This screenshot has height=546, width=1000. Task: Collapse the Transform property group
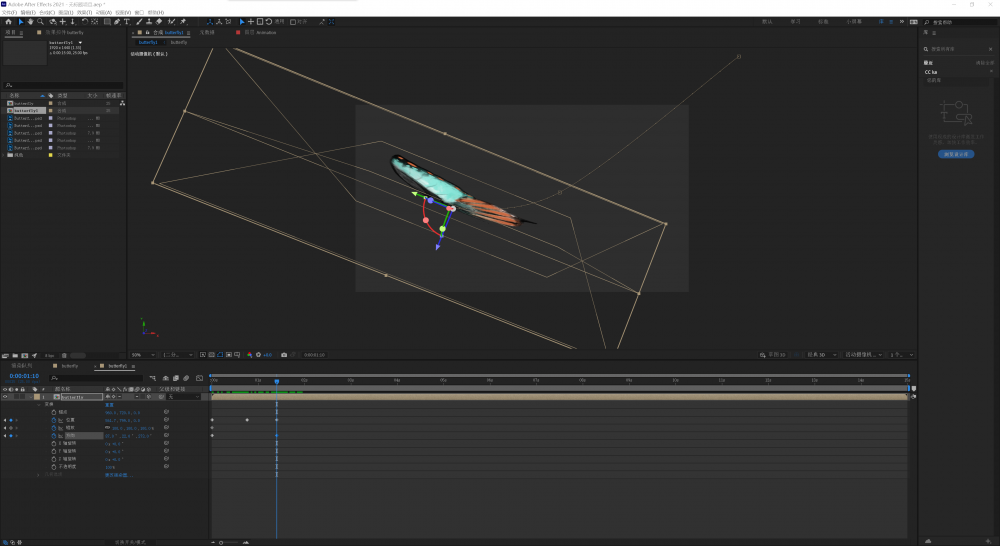point(38,404)
